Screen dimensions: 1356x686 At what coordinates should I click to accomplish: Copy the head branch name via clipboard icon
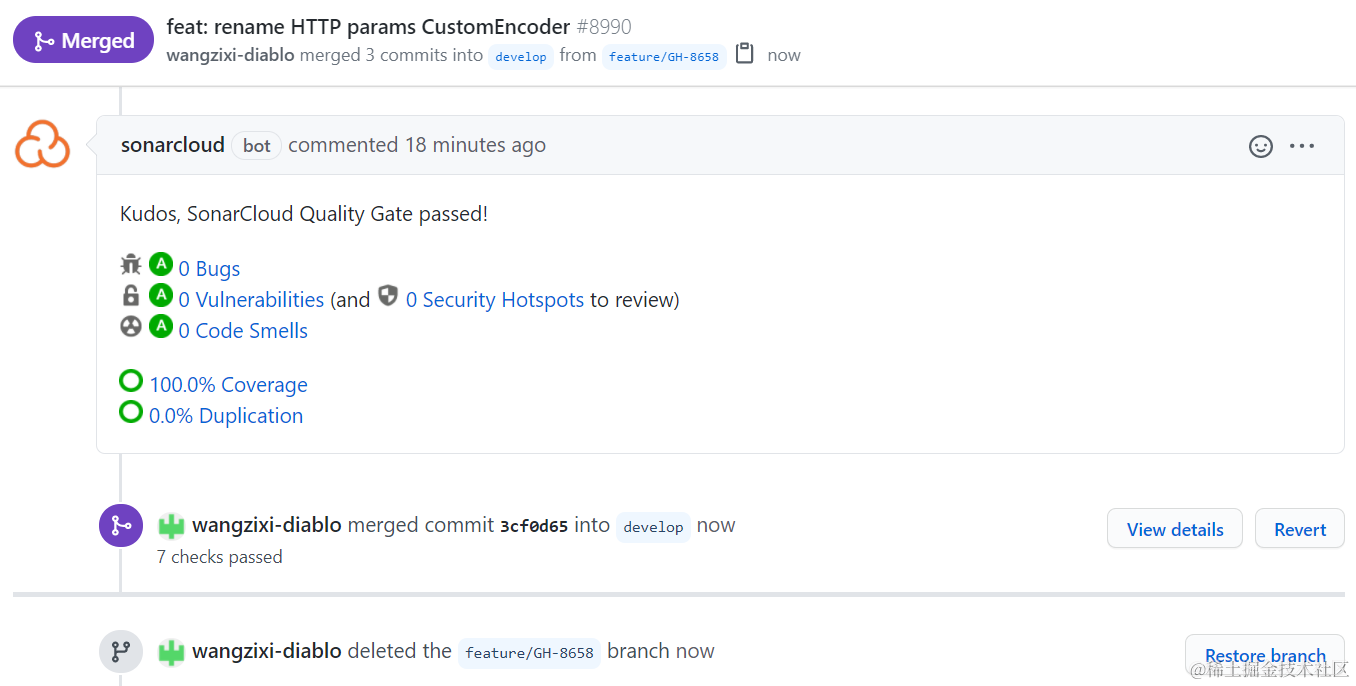[x=744, y=55]
